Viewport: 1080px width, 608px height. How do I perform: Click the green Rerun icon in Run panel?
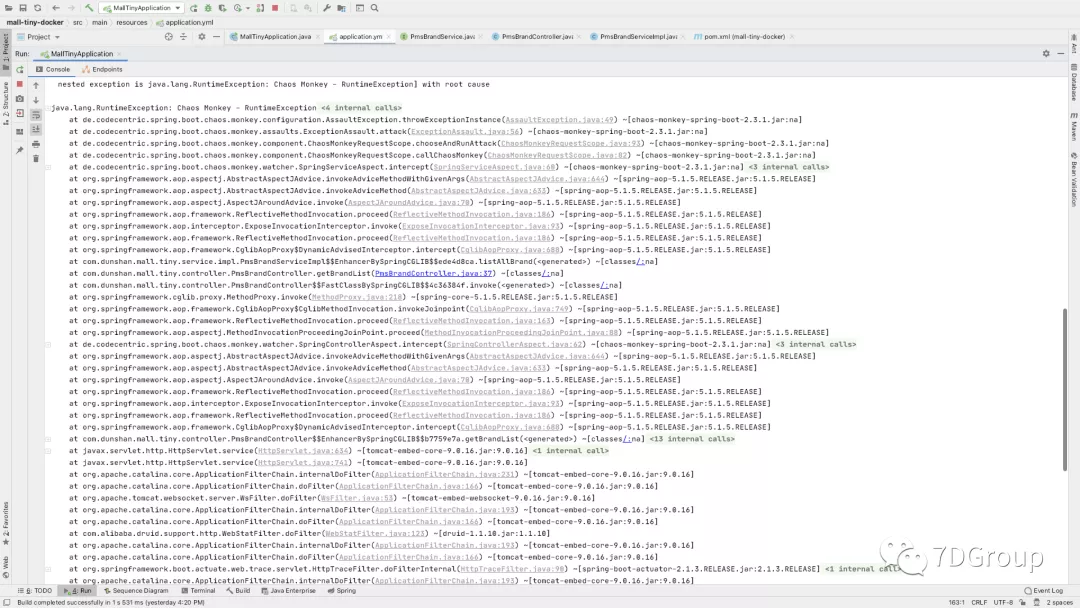coord(20,70)
